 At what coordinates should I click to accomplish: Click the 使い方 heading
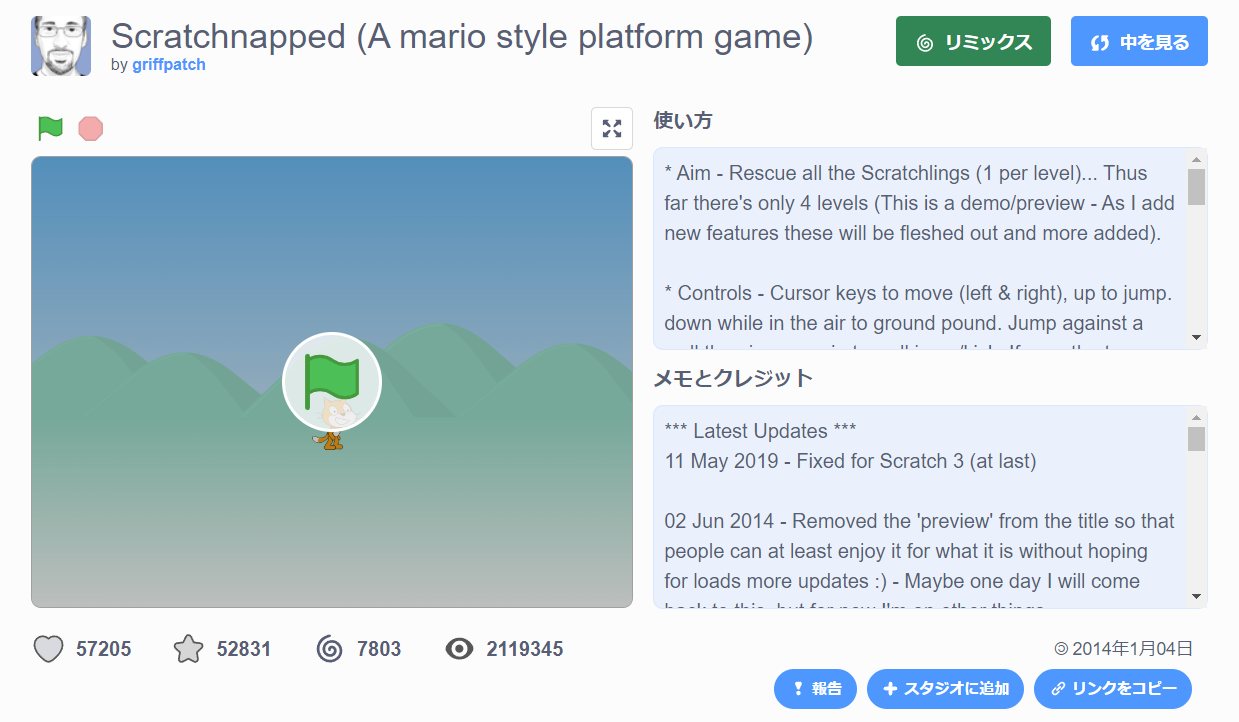pos(683,120)
